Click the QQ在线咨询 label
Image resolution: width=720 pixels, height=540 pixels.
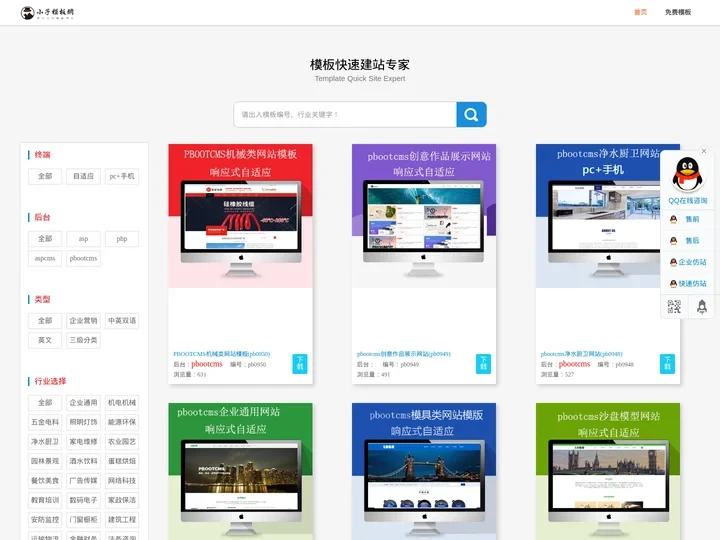coord(687,201)
